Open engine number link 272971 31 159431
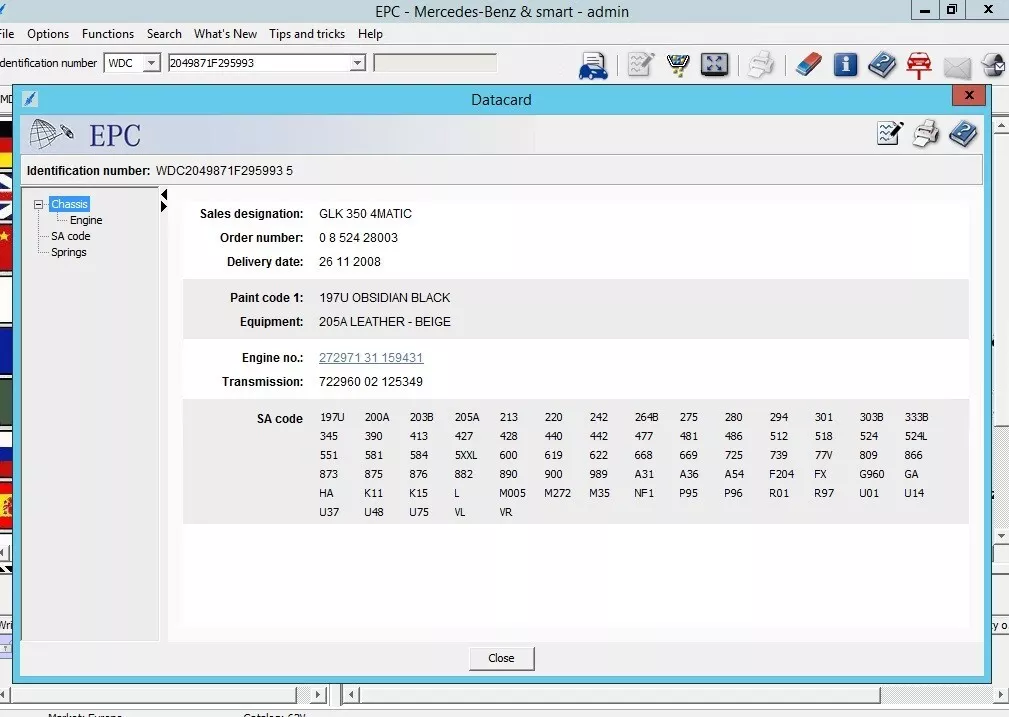 pos(371,358)
